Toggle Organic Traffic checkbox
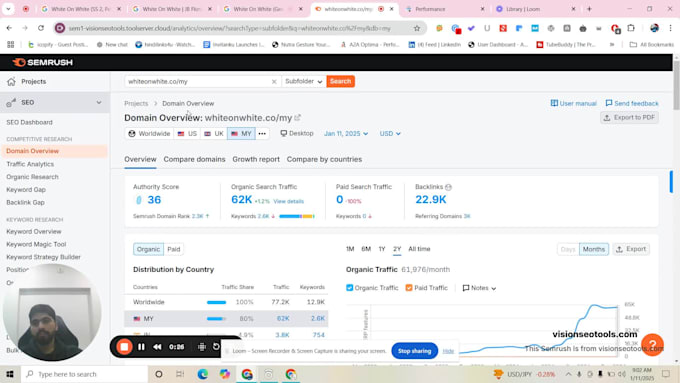 point(350,288)
